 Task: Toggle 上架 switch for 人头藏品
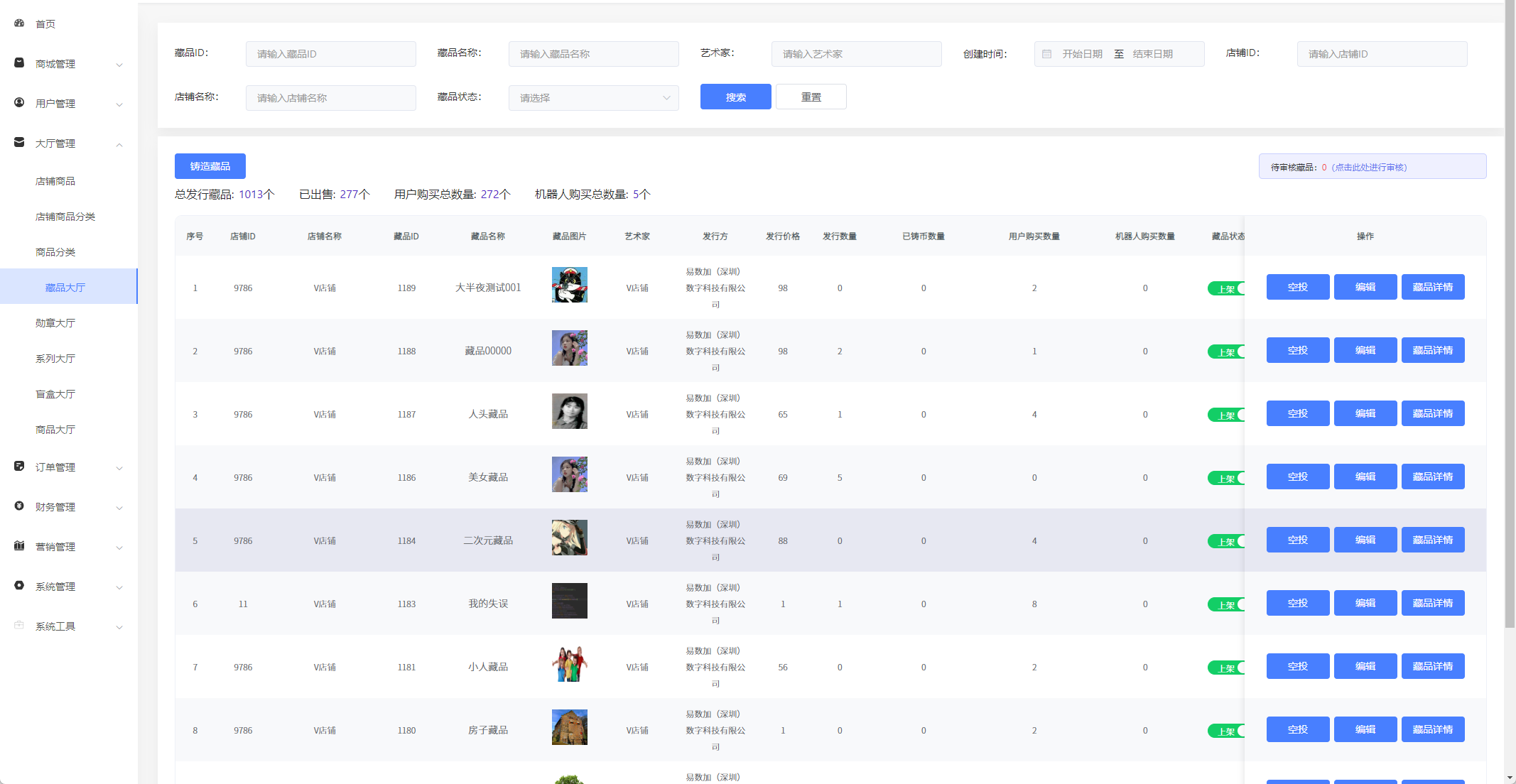pyautogui.click(x=1226, y=415)
